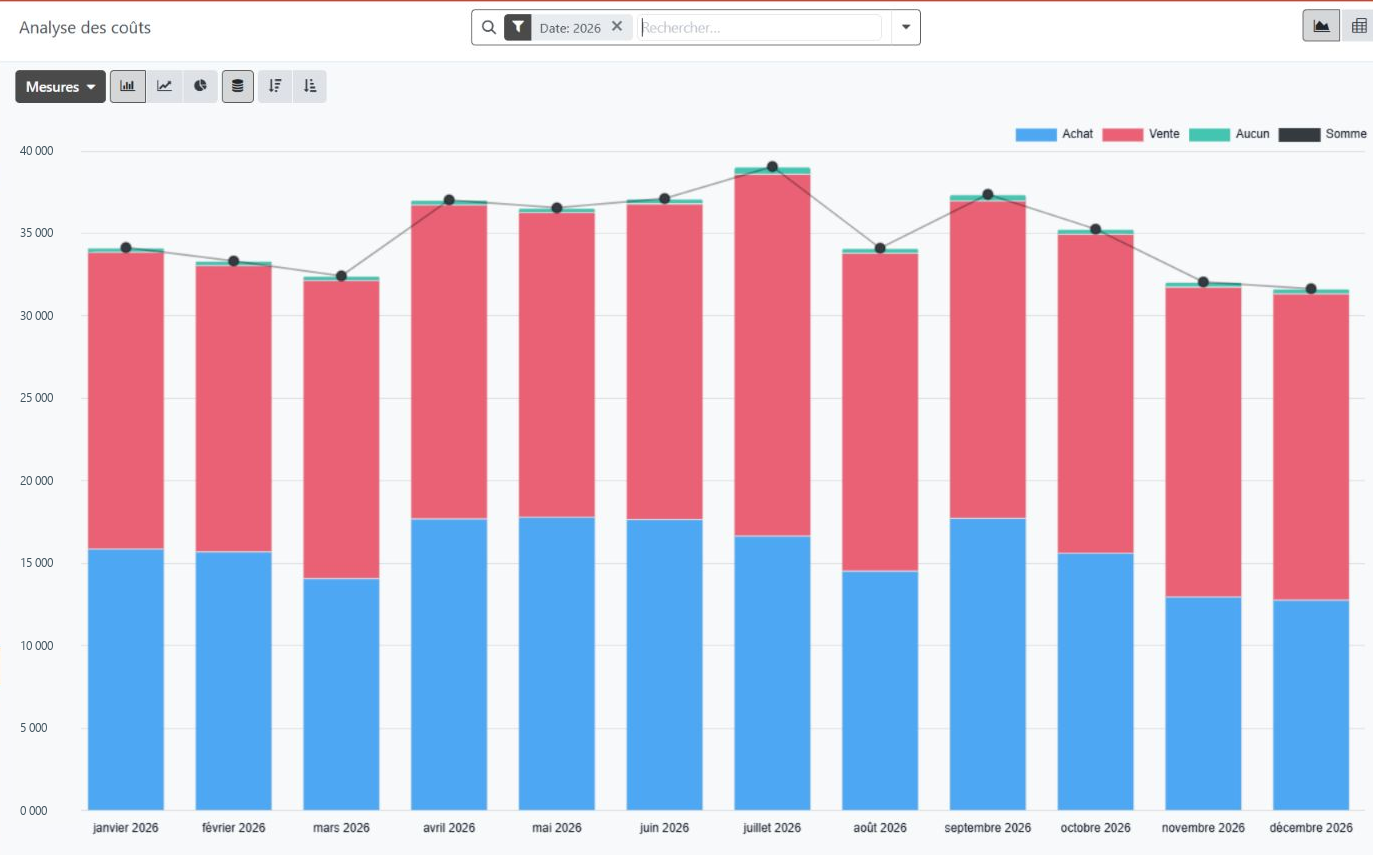Click the août 2026 axis label
Viewport: 1373px width, 855px height.
click(880, 828)
